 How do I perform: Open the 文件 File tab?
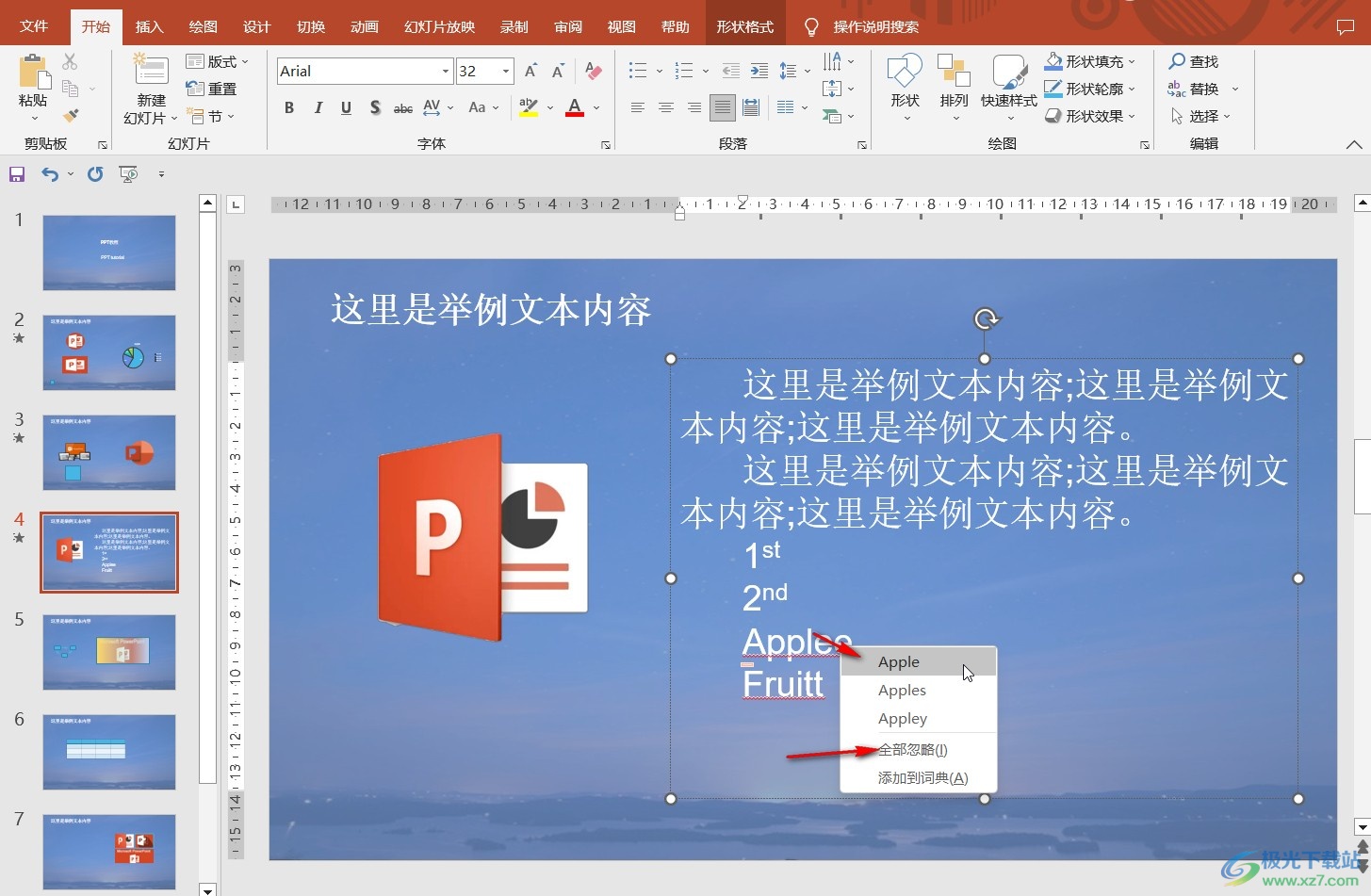pyautogui.click(x=34, y=26)
